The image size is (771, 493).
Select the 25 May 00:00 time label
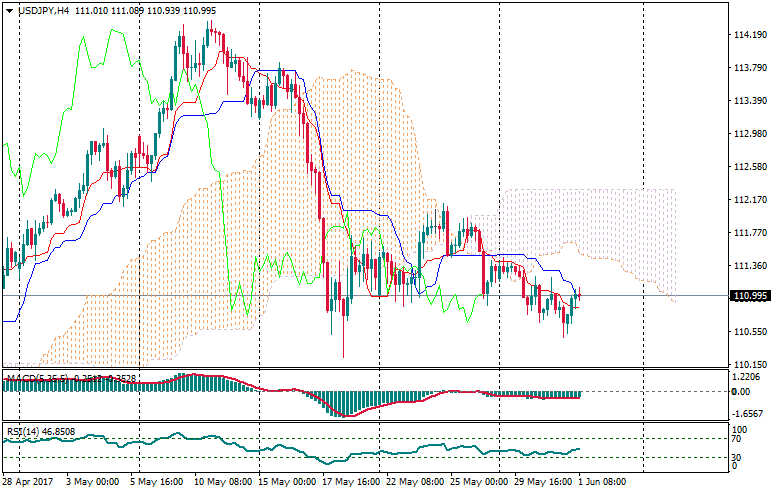(477, 482)
